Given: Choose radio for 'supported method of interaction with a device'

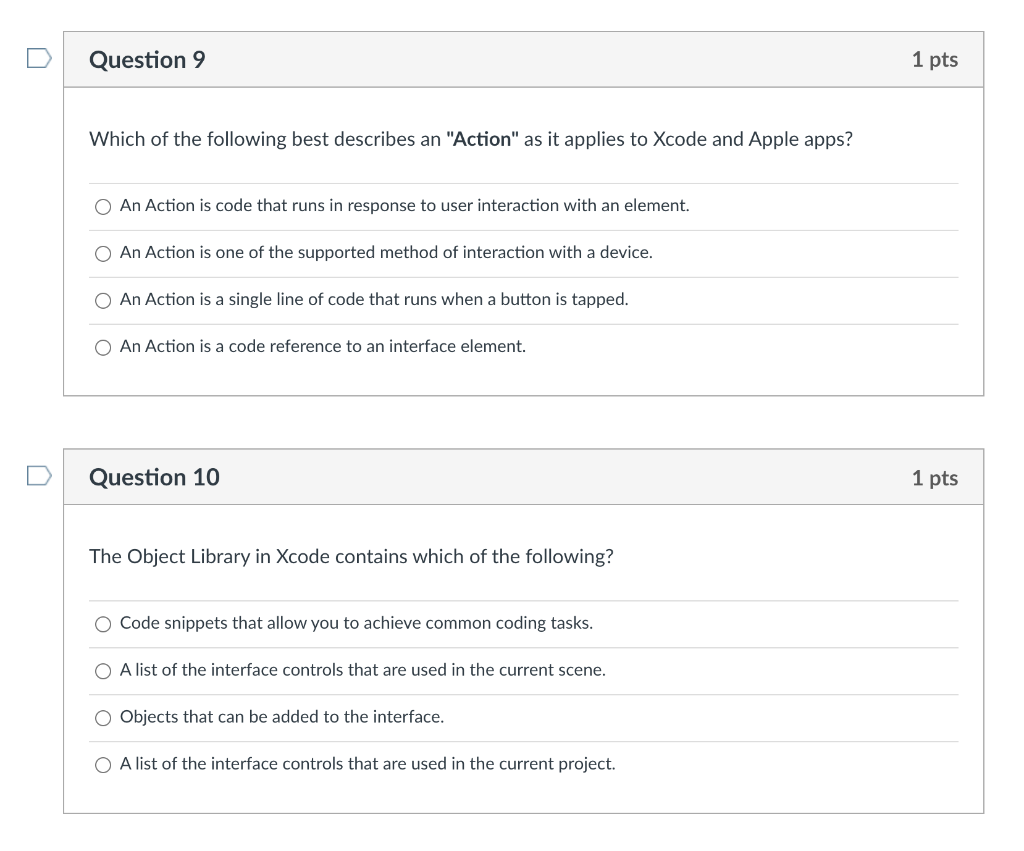Looking at the screenshot, I should tap(103, 254).
